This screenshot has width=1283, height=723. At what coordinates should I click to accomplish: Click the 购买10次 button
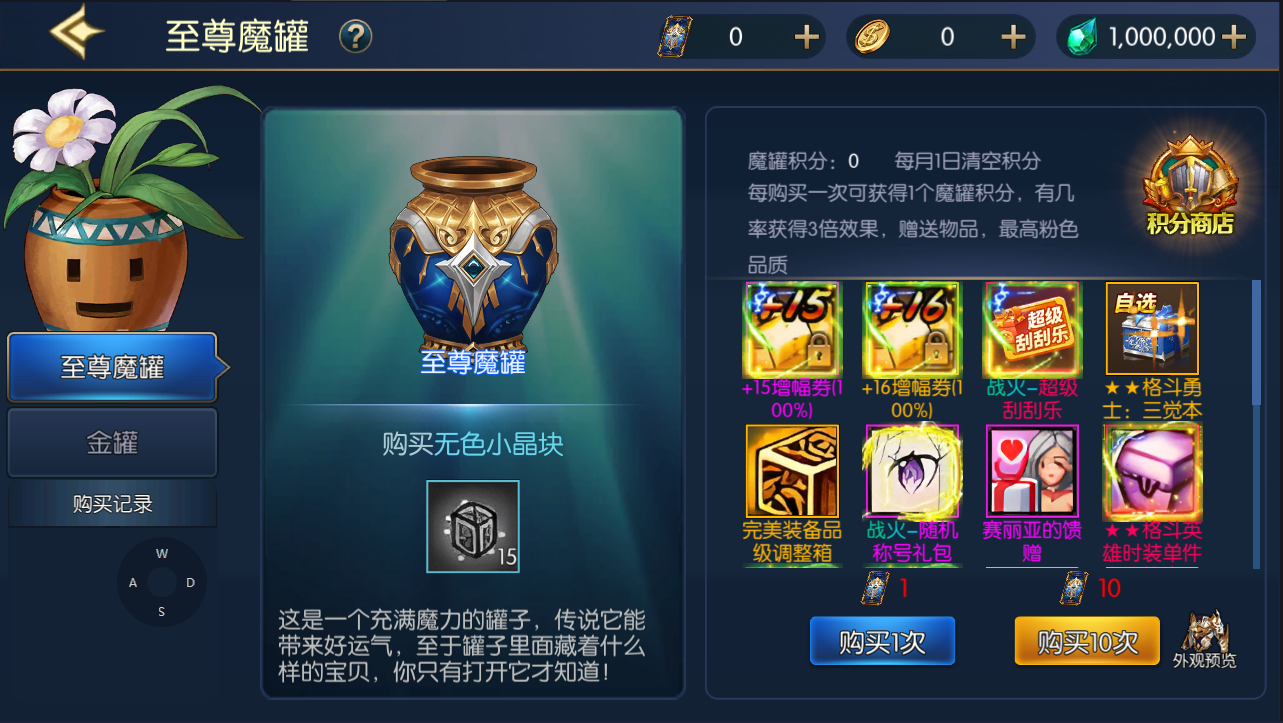1087,641
